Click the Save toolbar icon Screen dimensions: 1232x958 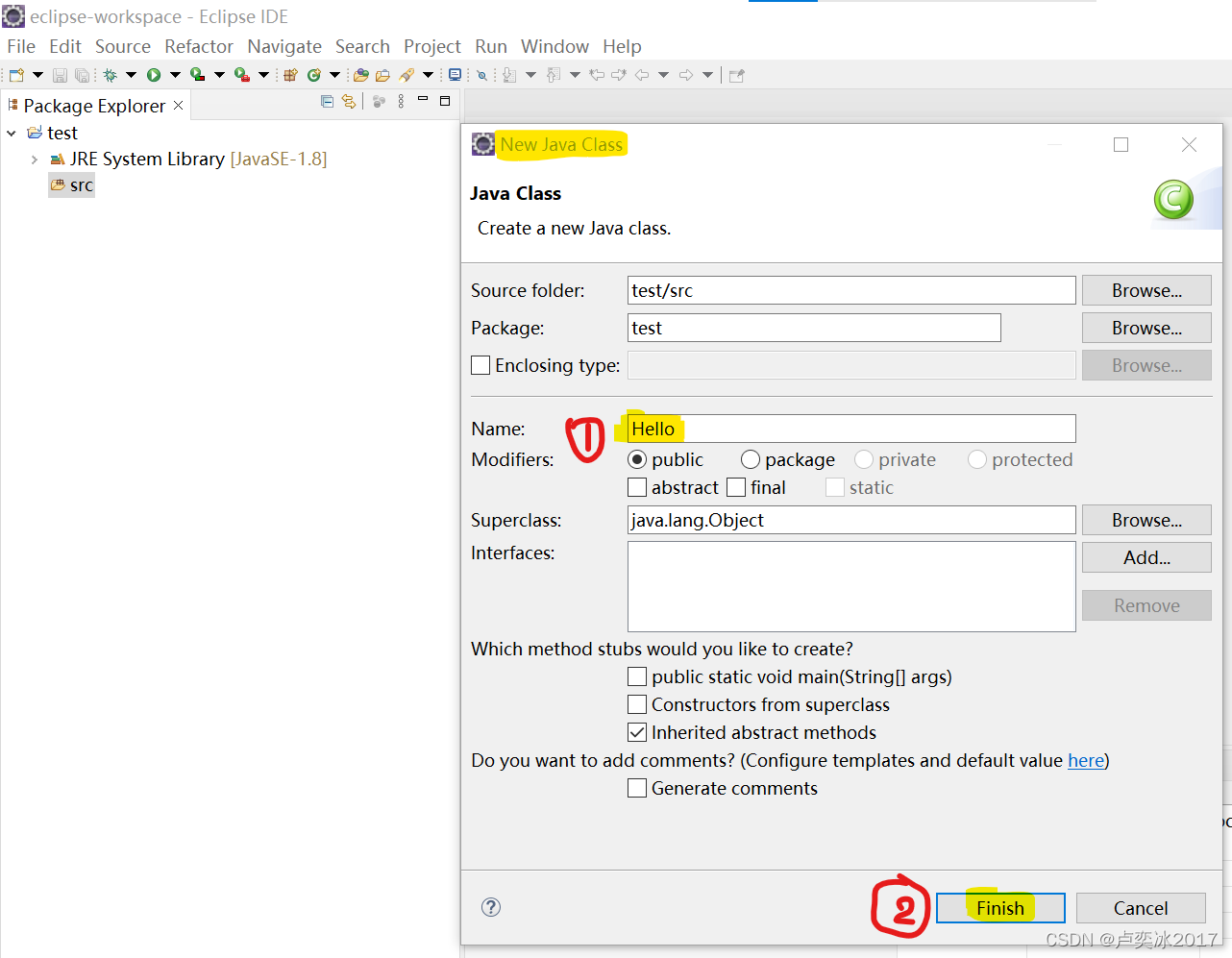60,75
